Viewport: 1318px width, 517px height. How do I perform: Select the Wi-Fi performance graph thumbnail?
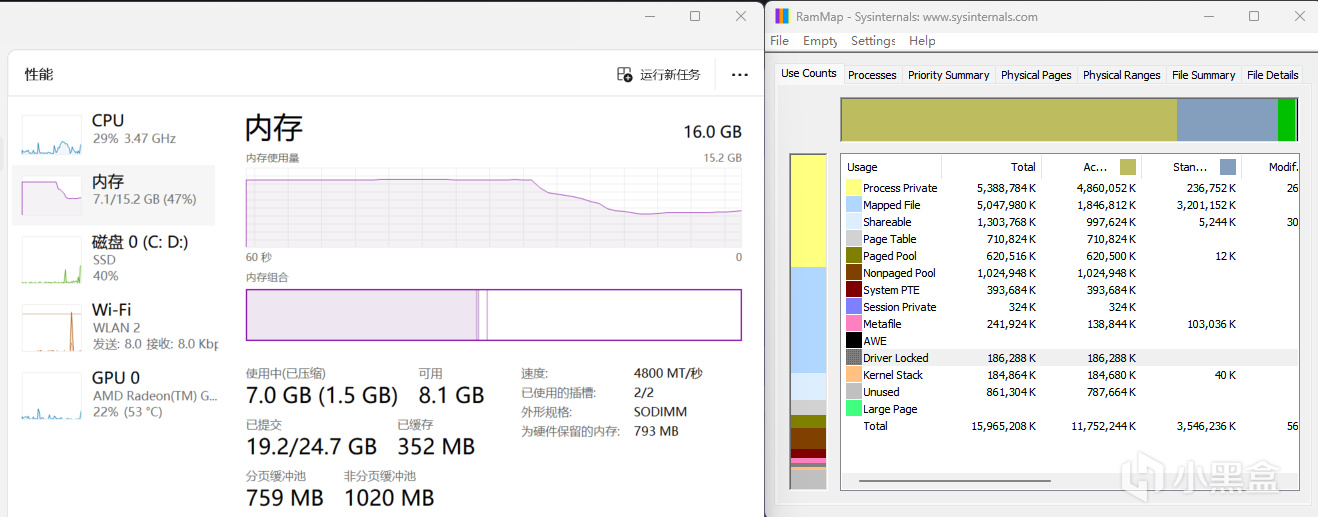point(51,326)
